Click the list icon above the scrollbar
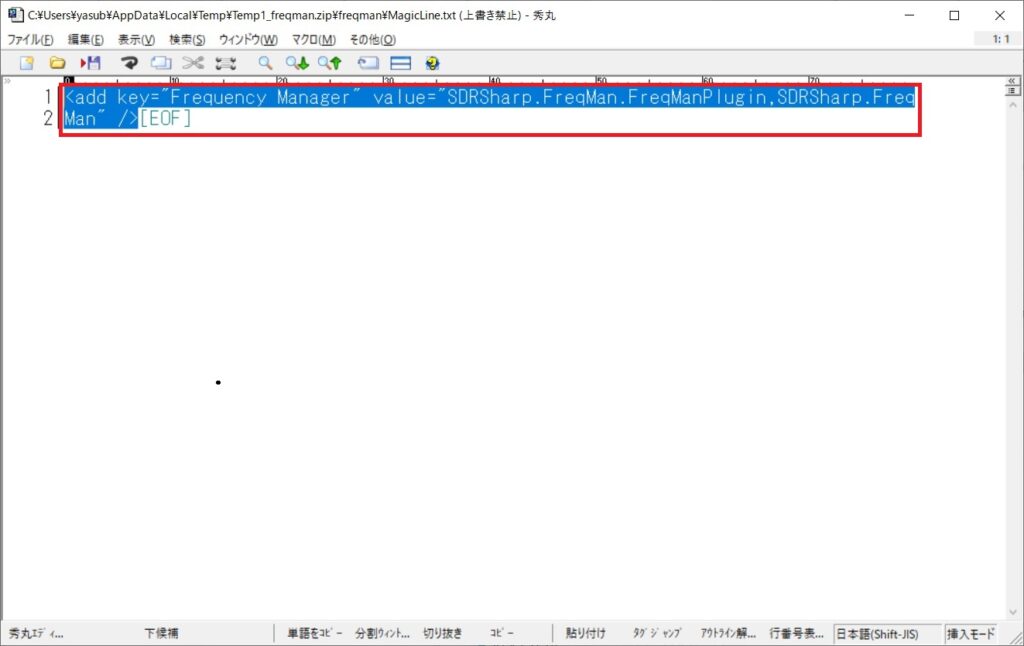The image size is (1024, 646). point(1012,91)
